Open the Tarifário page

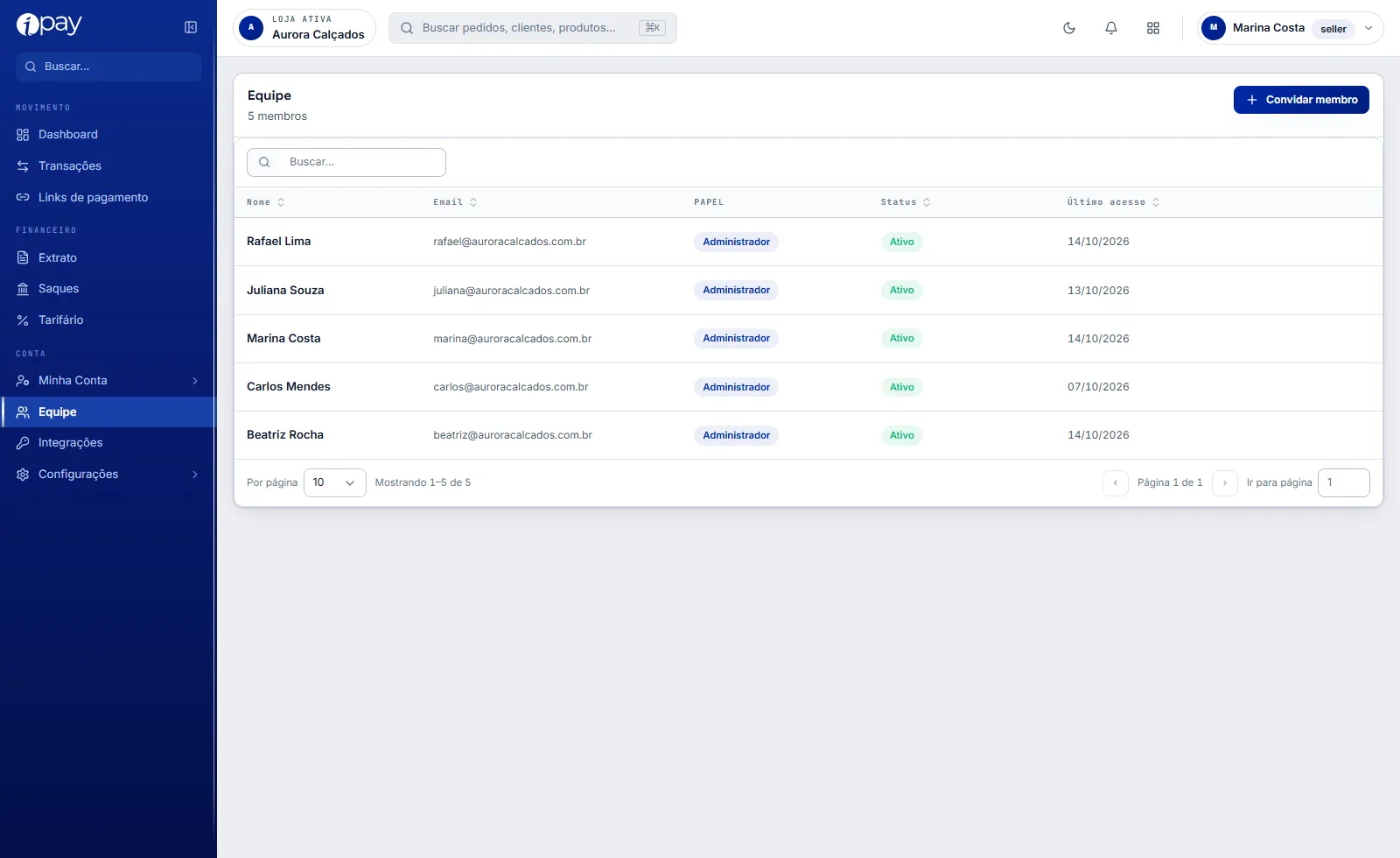pyautogui.click(x=108, y=320)
